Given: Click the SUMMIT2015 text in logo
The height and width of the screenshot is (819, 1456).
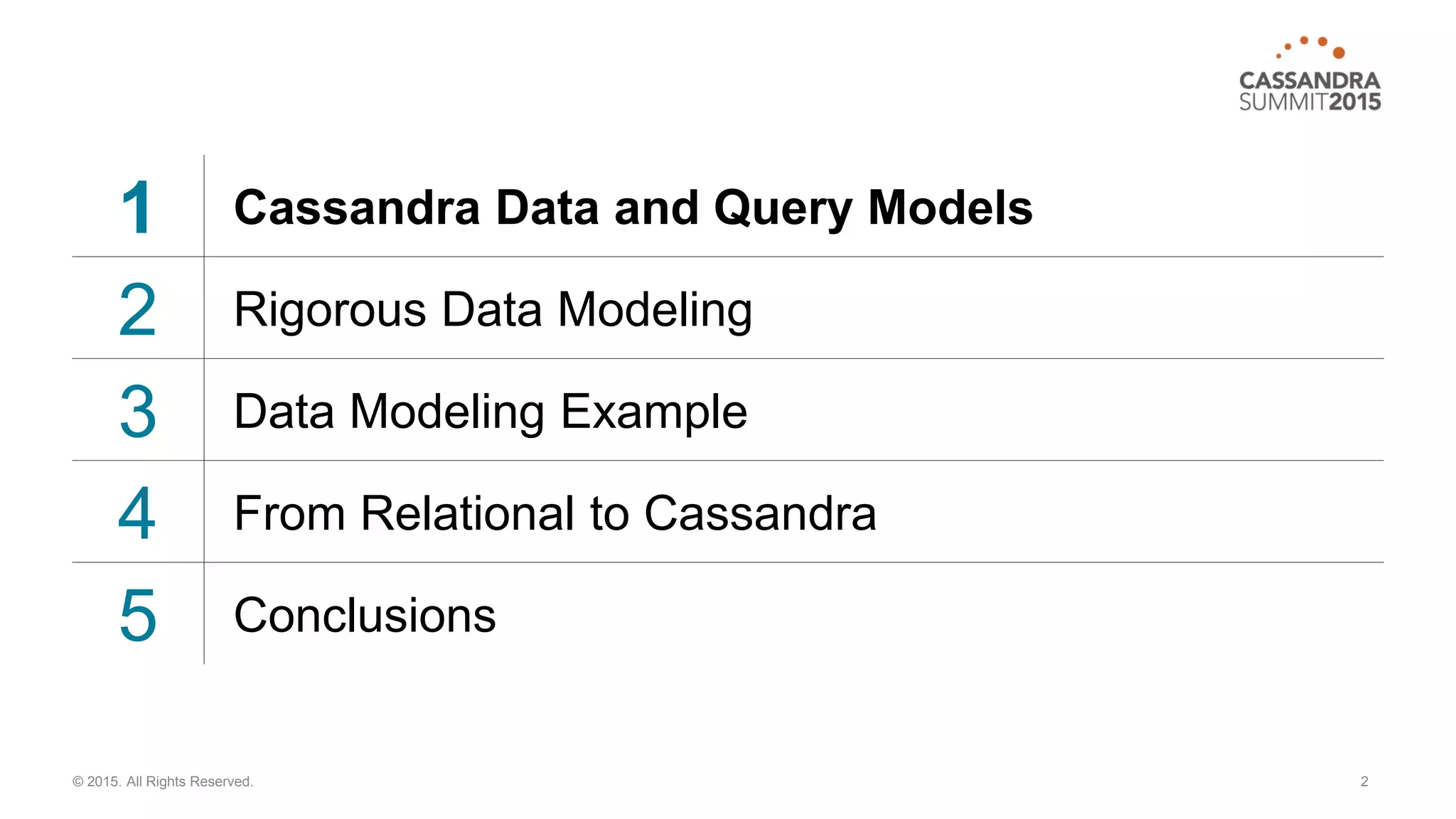Looking at the screenshot, I should tap(1310, 102).
